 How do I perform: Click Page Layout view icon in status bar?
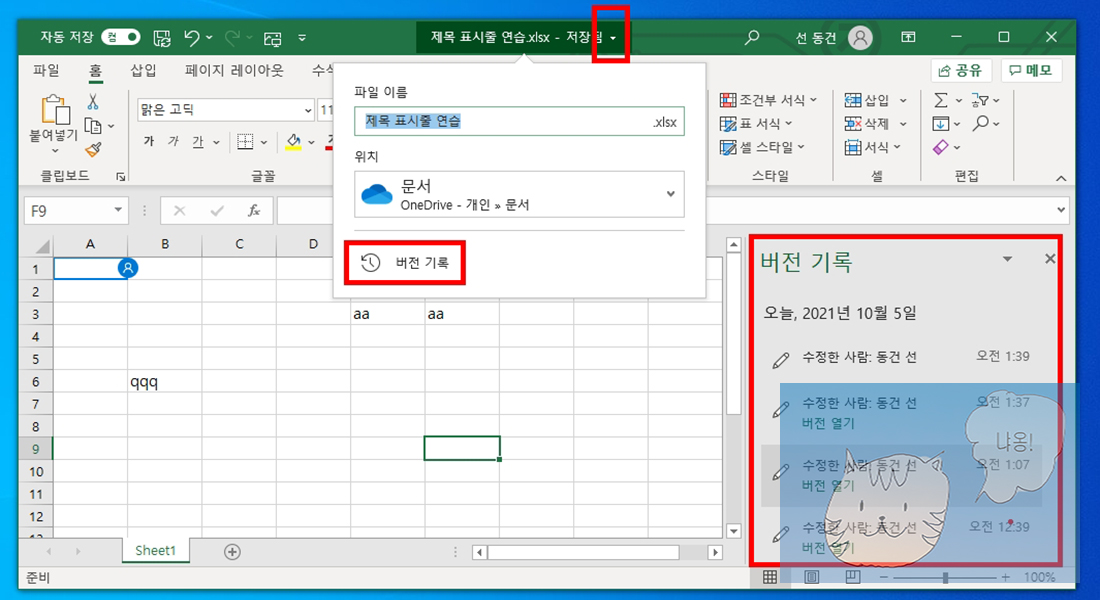[x=811, y=577]
